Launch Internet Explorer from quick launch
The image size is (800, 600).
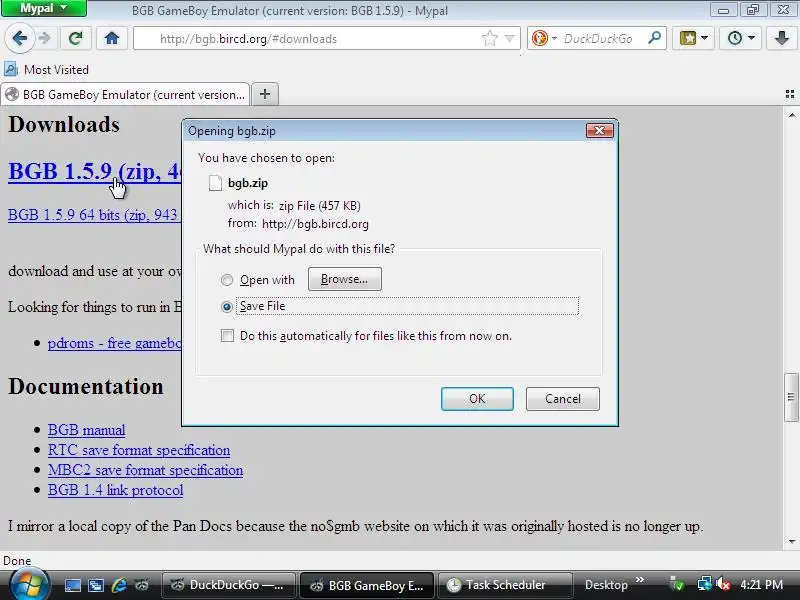point(118,585)
